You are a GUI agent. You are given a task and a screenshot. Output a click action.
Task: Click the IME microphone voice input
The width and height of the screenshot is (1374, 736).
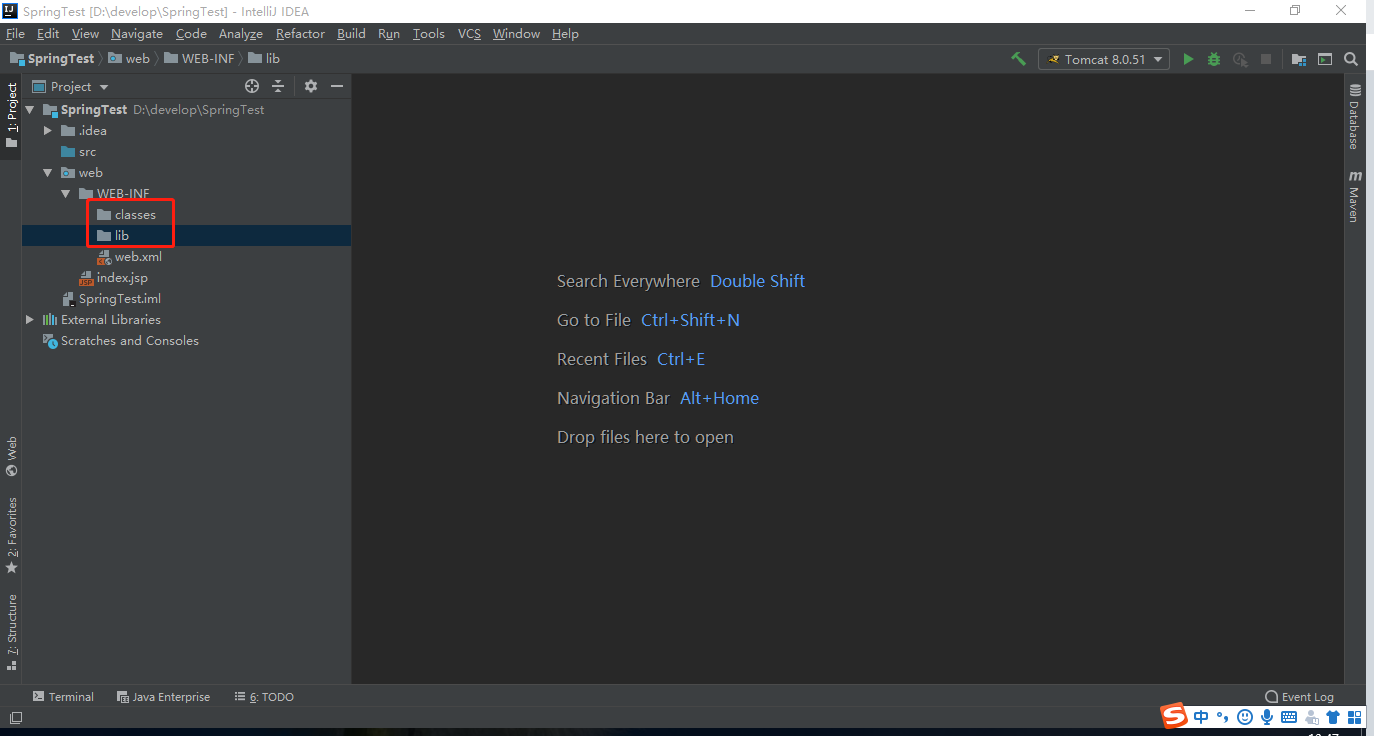point(1267,717)
